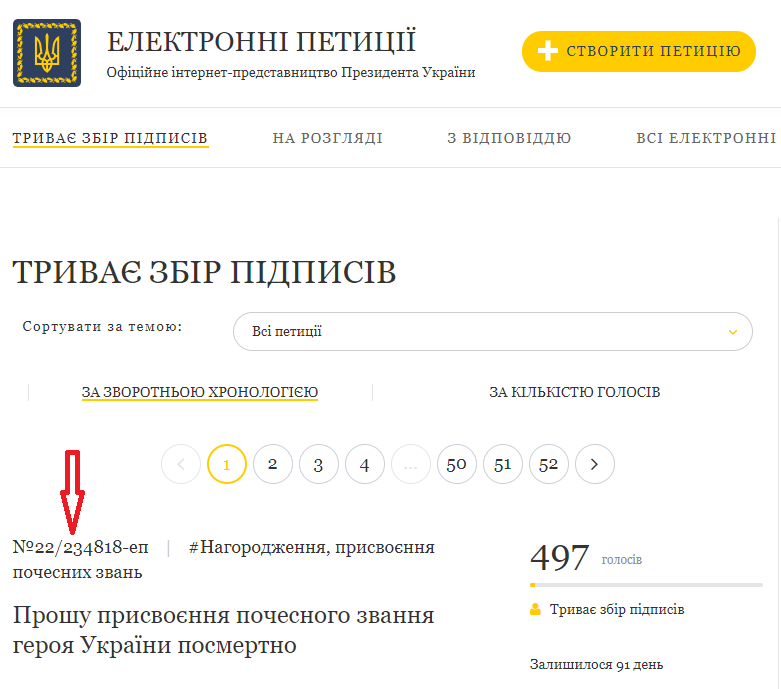Screen dimensions: 781x689
Task: Click the ellipsis pagination item
Action: [x=410, y=464]
